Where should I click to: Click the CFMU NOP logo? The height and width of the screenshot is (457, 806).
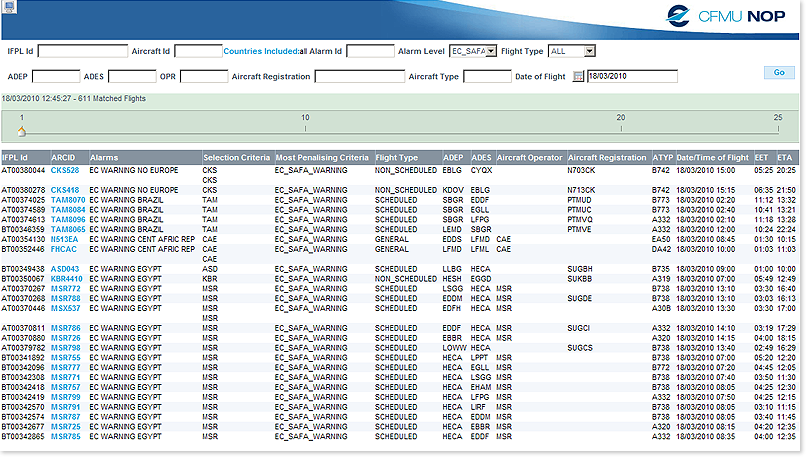[x=723, y=17]
